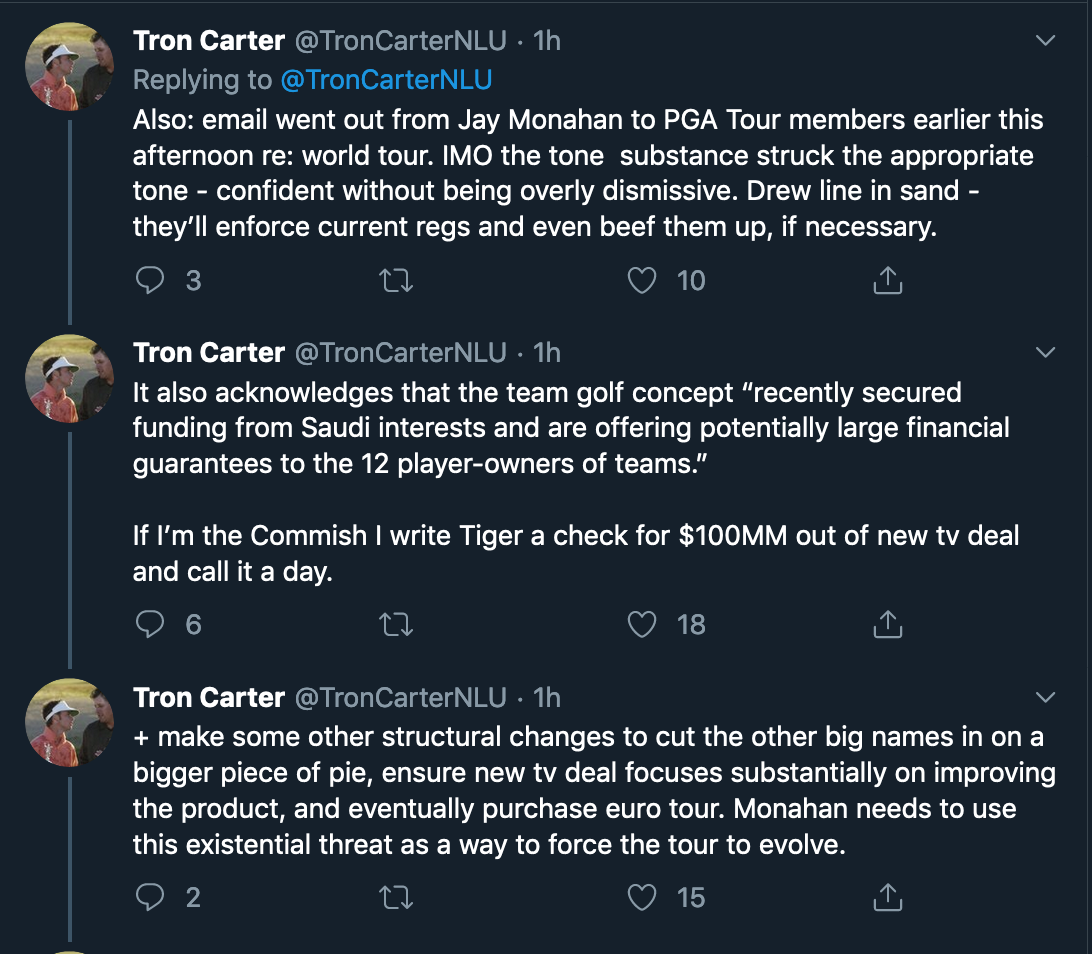Open more options for first tweet
The height and width of the screenshot is (954, 1092).
tap(1045, 41)
